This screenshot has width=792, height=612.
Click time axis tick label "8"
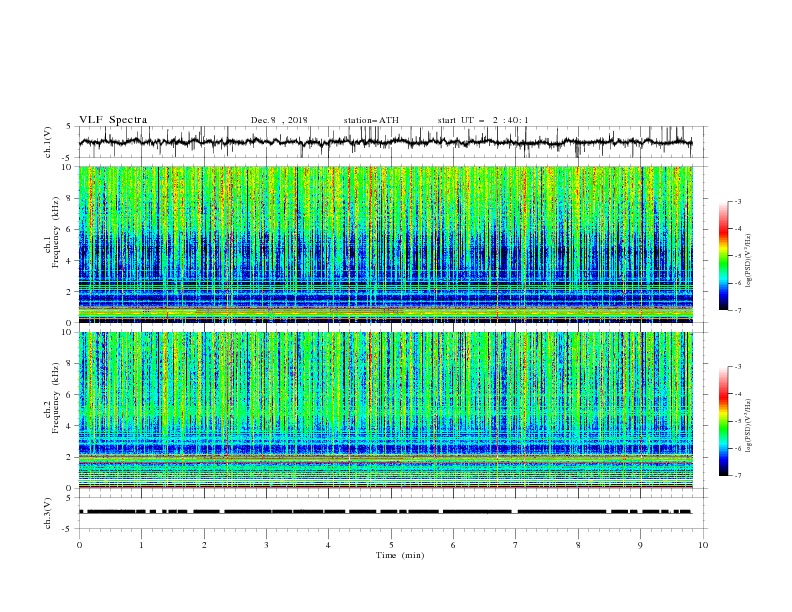click(578, 545)
